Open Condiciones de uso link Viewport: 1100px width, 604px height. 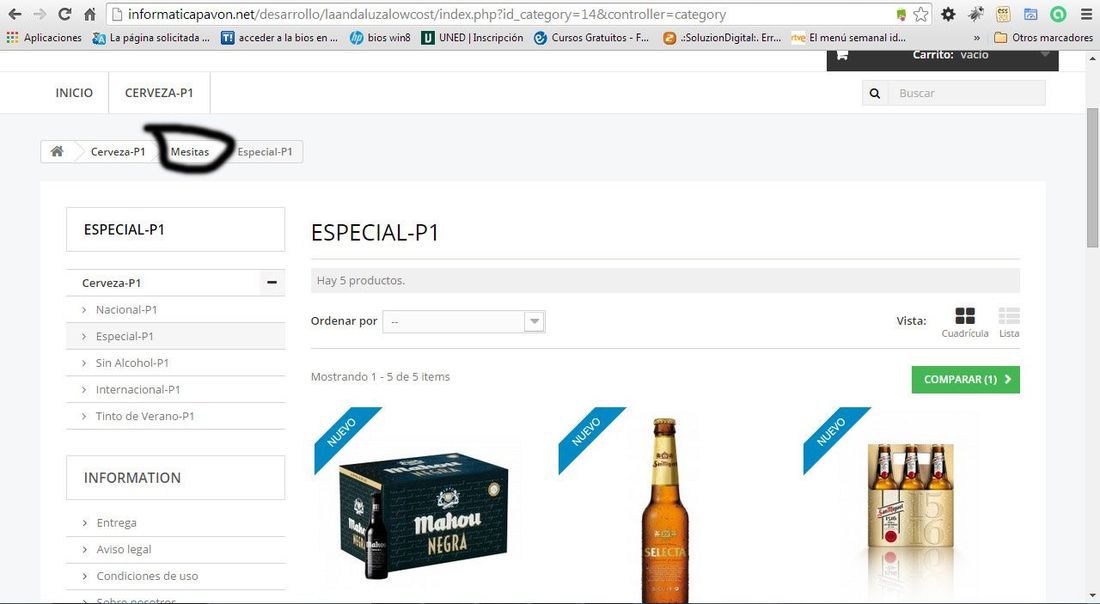[x=147, y=576]
